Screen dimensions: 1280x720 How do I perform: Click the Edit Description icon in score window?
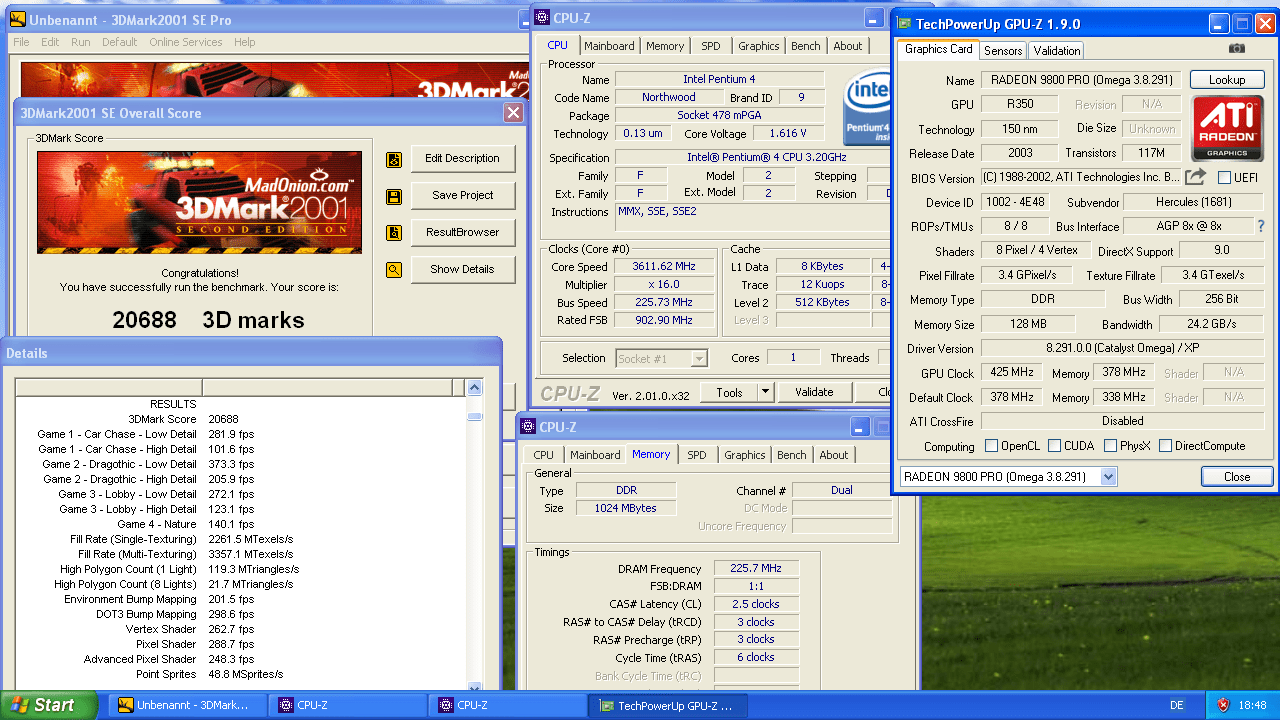point(394,159)
